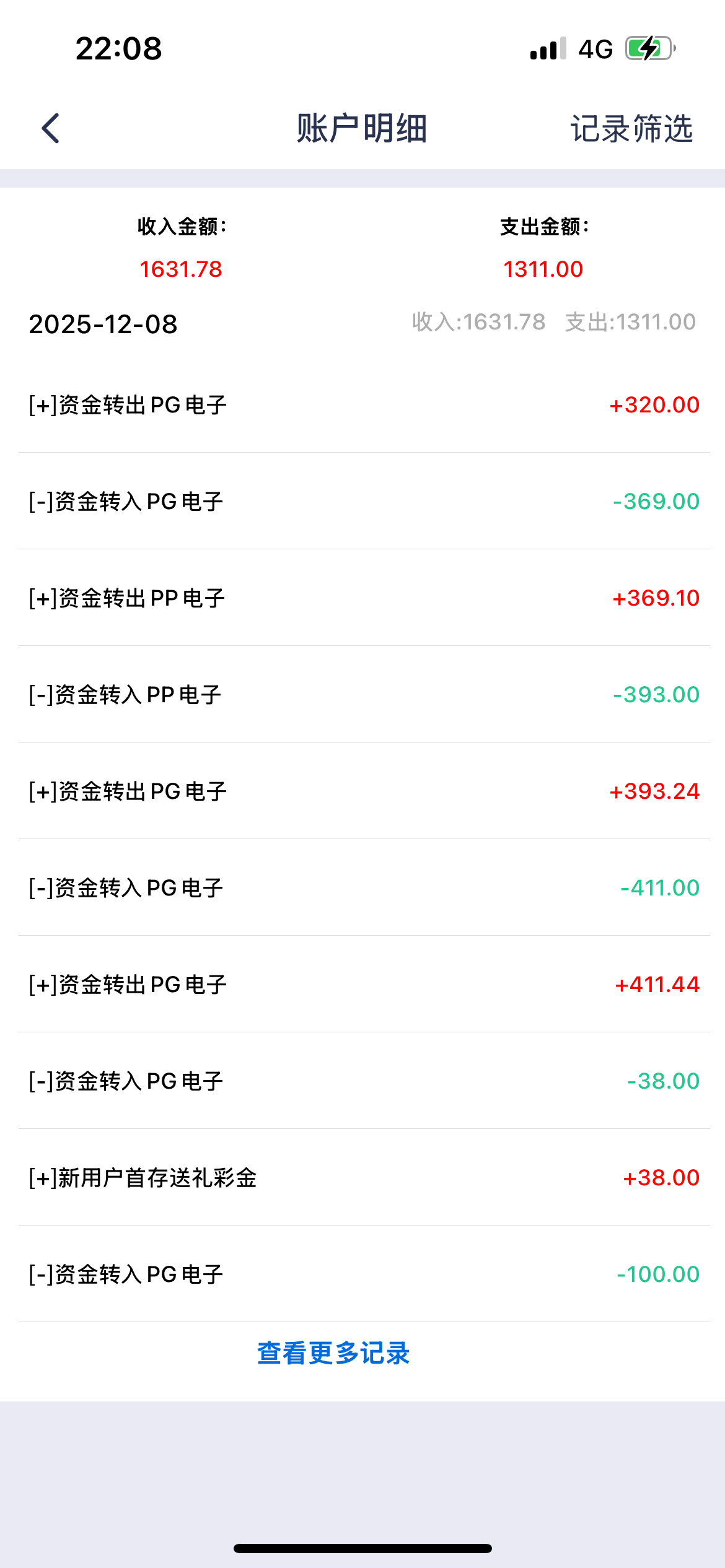Open the -369.00 资金转入 PG电子 entry
This screenshot has height=1568, width=725.
(x=362, y=502)
